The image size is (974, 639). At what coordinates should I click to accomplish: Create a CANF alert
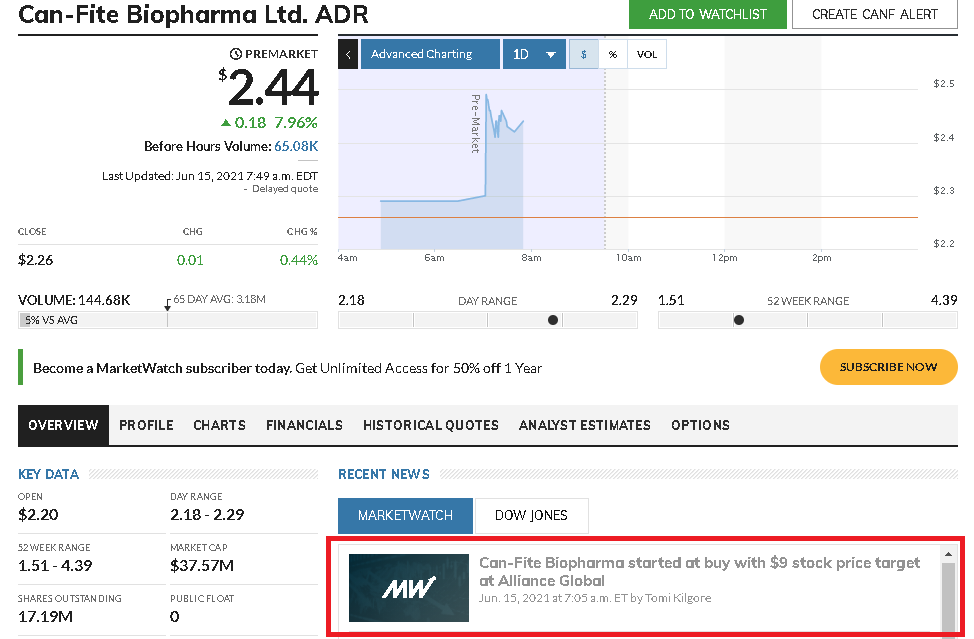tap(875, 14)
